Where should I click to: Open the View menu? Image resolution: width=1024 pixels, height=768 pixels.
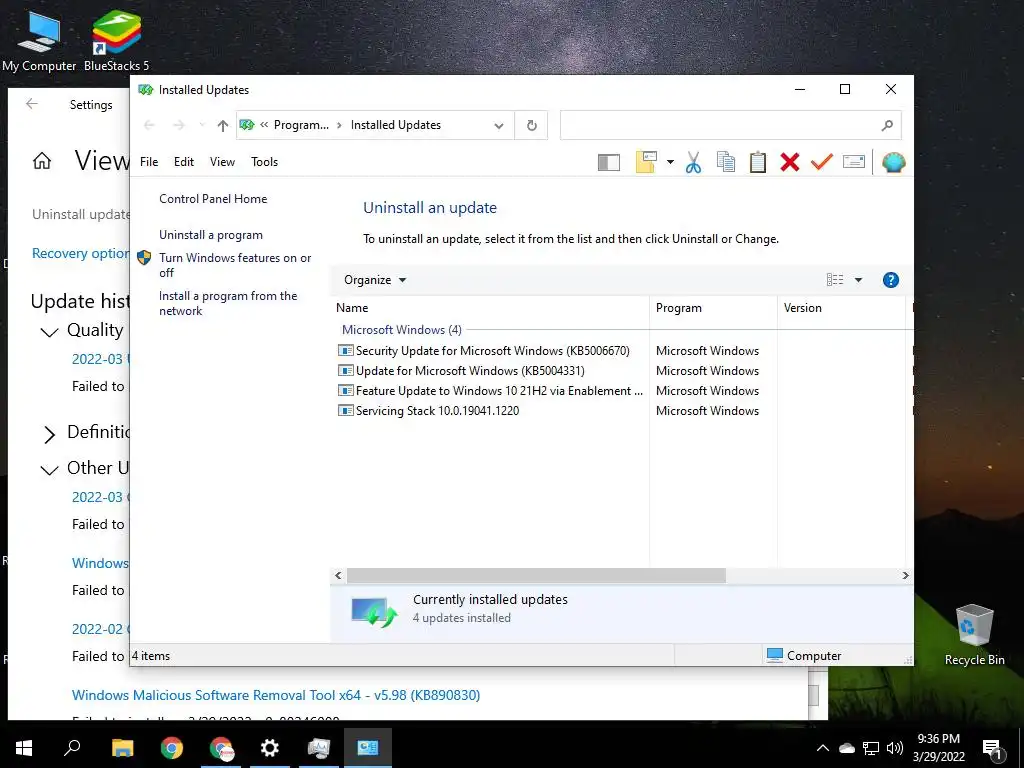tap(222, 162)
